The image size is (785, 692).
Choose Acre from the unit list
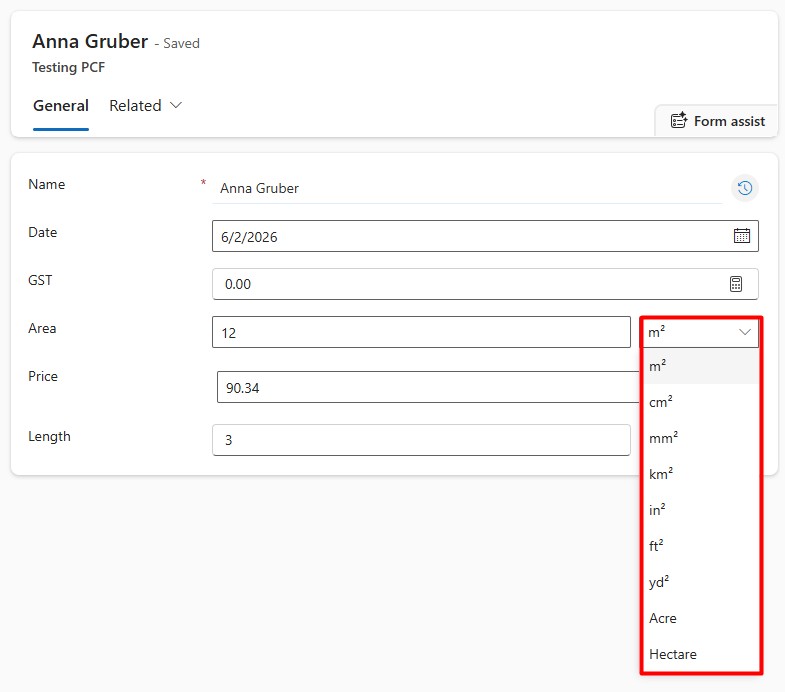point(700,618)
